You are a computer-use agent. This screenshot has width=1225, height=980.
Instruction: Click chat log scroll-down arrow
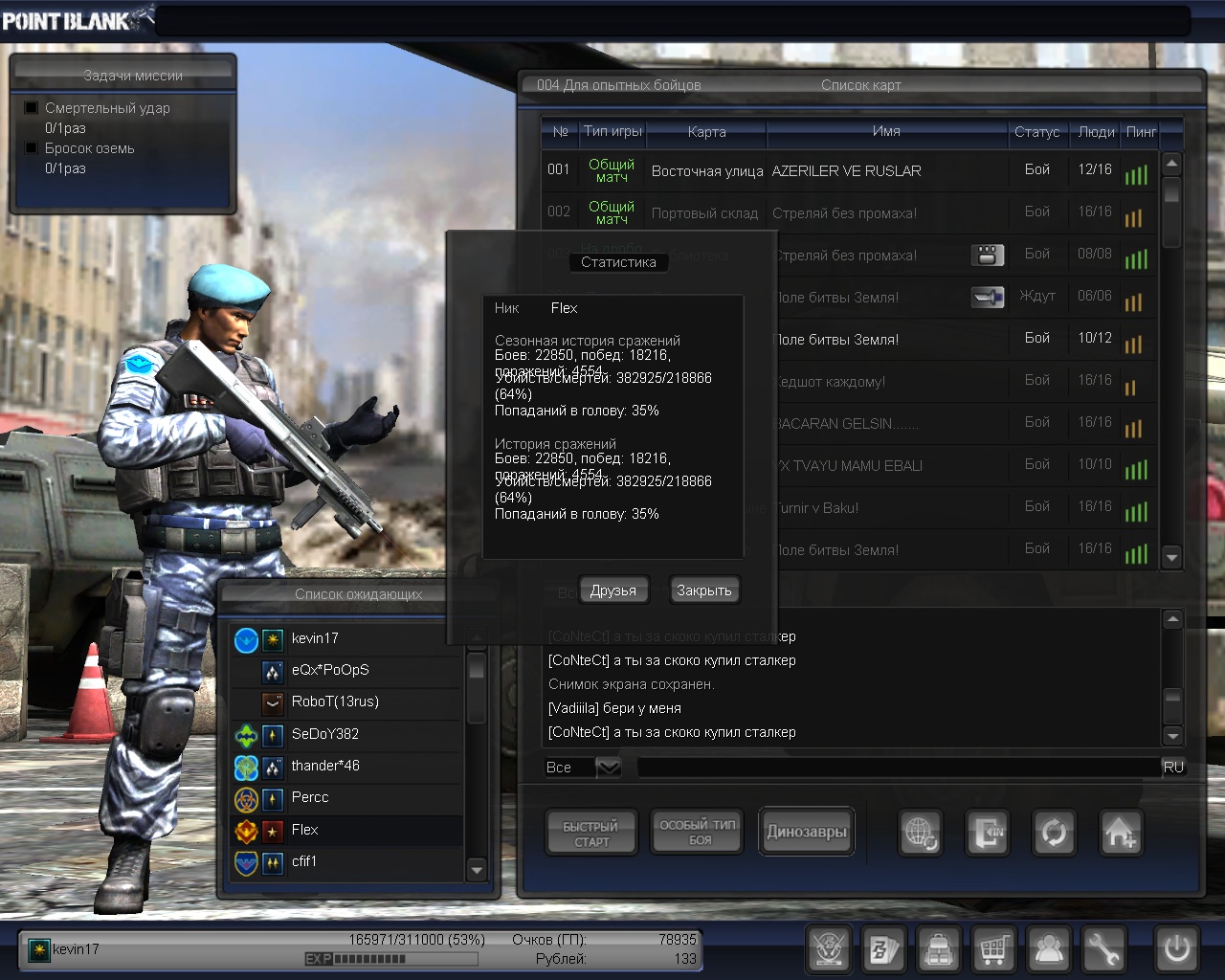click(1172, 735)
